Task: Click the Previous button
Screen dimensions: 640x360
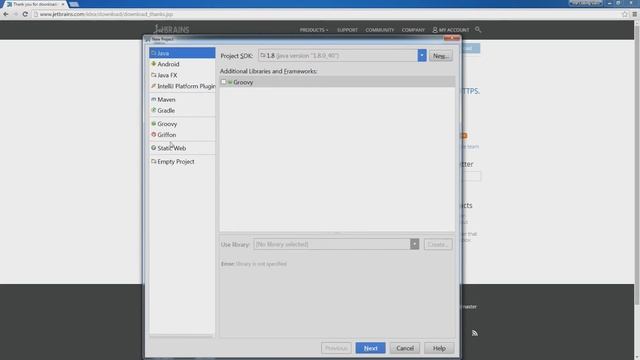Action: click(336, 348)
